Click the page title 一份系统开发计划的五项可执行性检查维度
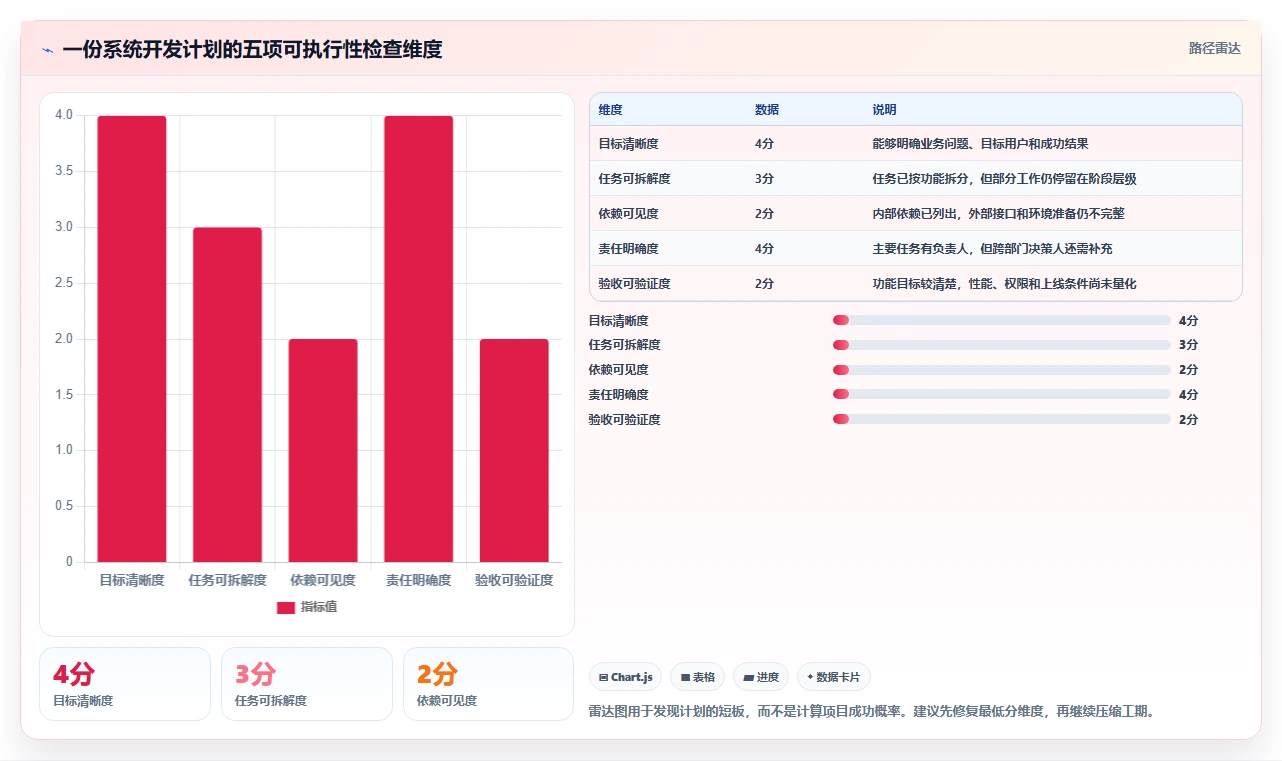 point(252,50)
